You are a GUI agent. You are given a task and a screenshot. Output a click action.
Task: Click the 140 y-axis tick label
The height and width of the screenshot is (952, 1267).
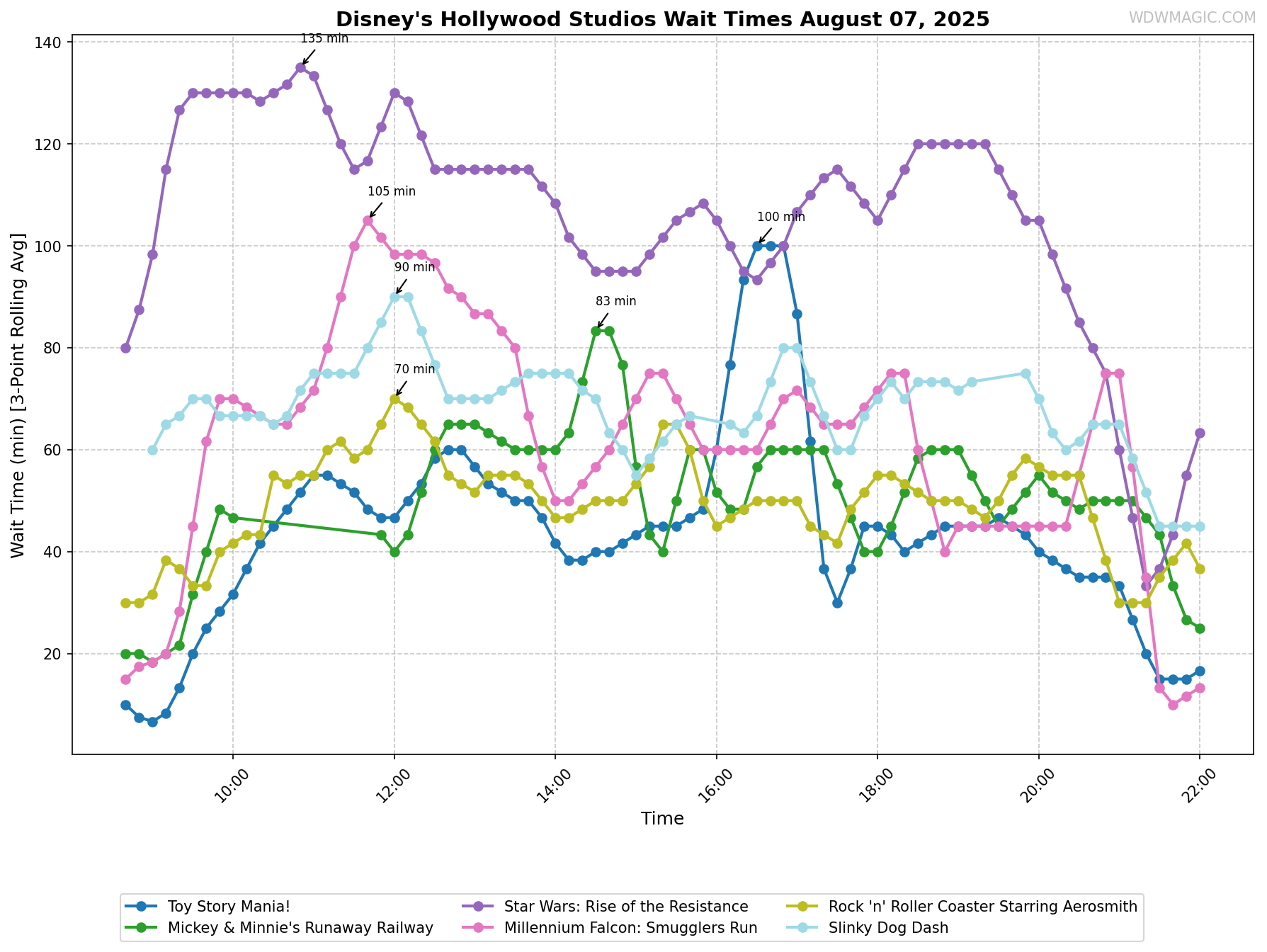click(49, 42)
